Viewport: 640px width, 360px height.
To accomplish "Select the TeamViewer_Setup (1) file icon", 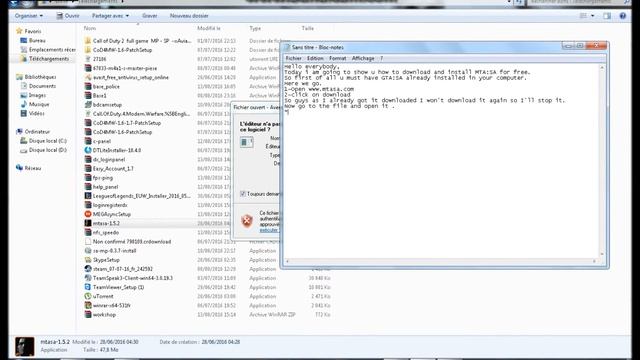I will 88,287.
